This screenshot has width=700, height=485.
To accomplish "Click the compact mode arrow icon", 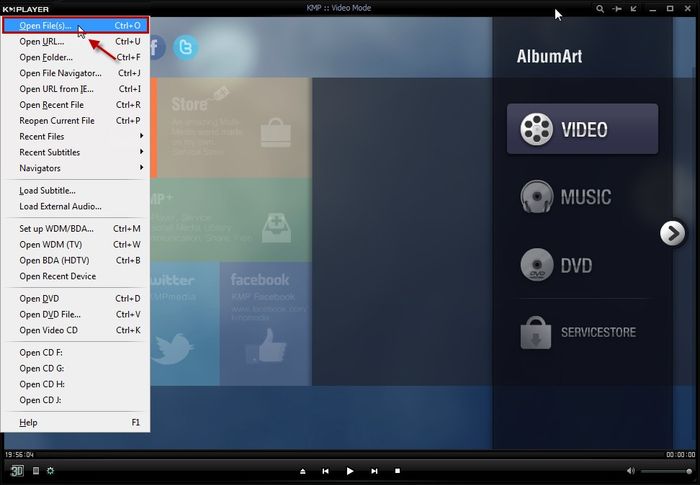I will tap(633, 8).
